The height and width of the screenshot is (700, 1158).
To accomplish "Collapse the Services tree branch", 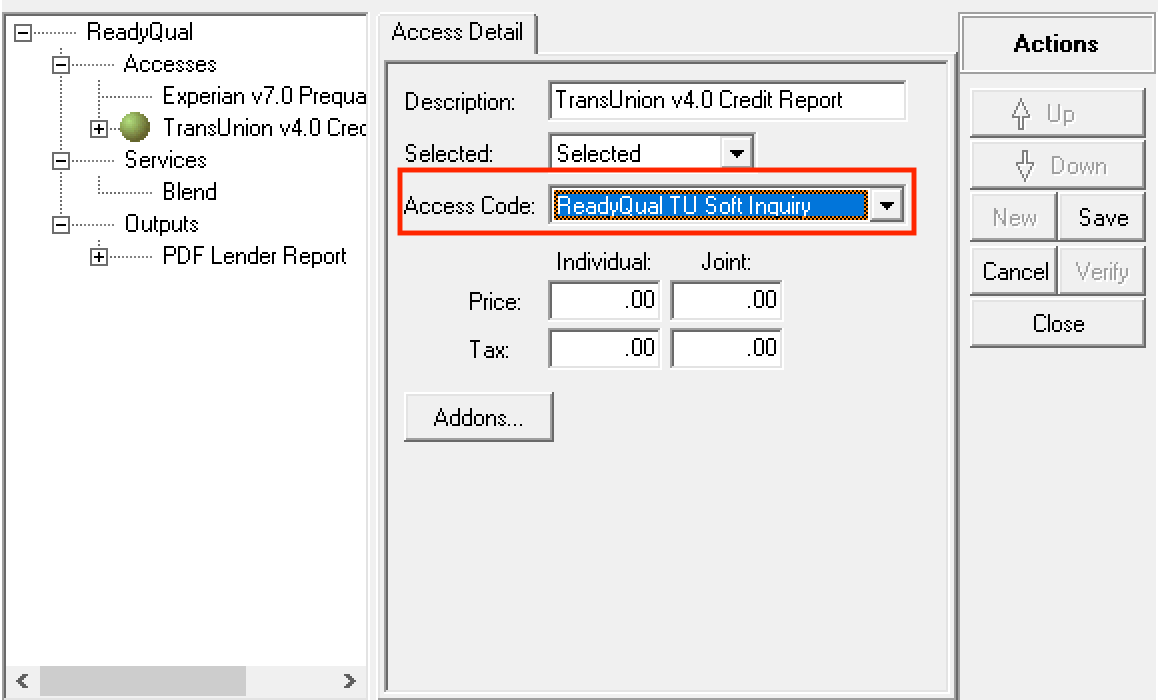I will click(x=61, y=160).
